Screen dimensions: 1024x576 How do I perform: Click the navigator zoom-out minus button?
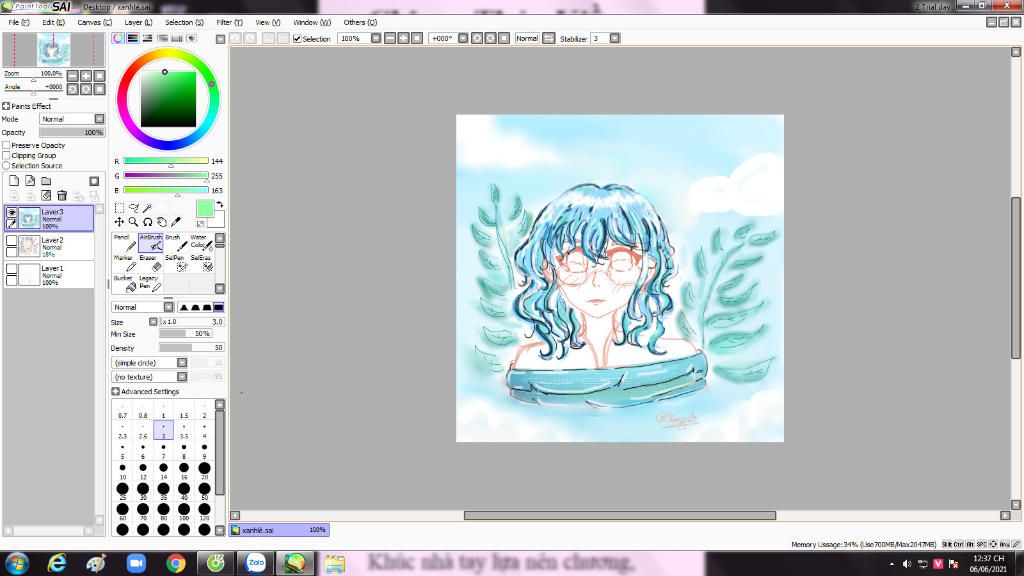(x=72, y=76)
